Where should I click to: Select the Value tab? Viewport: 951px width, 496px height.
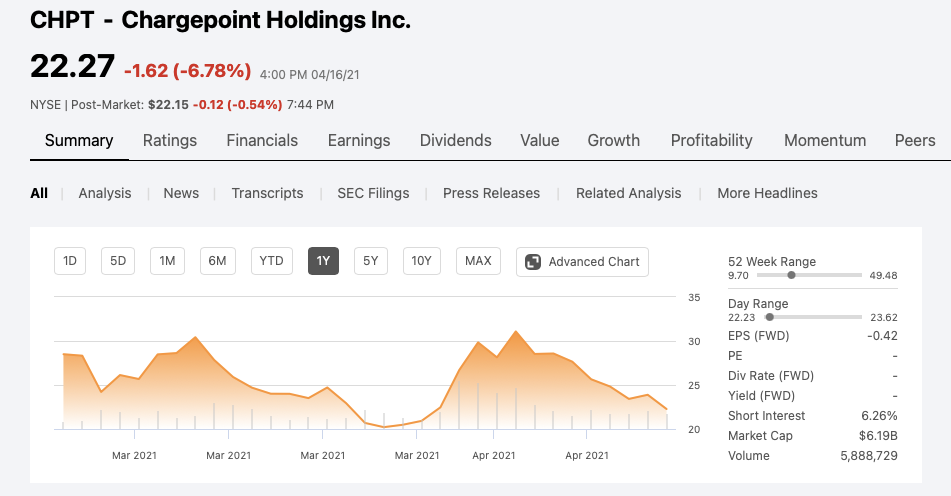pyautogui.click(x=540, y=141)
